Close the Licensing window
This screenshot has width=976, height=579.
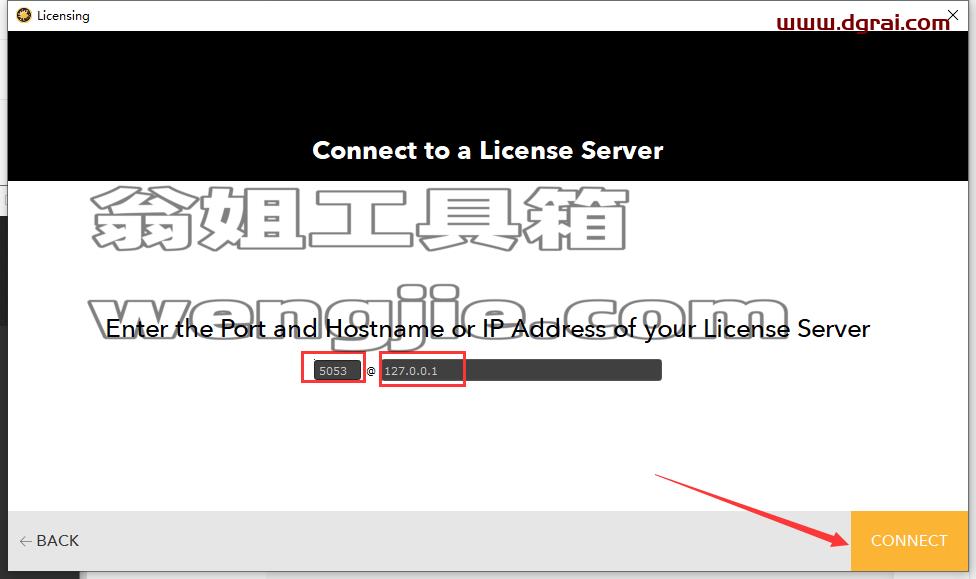[953, 15]
